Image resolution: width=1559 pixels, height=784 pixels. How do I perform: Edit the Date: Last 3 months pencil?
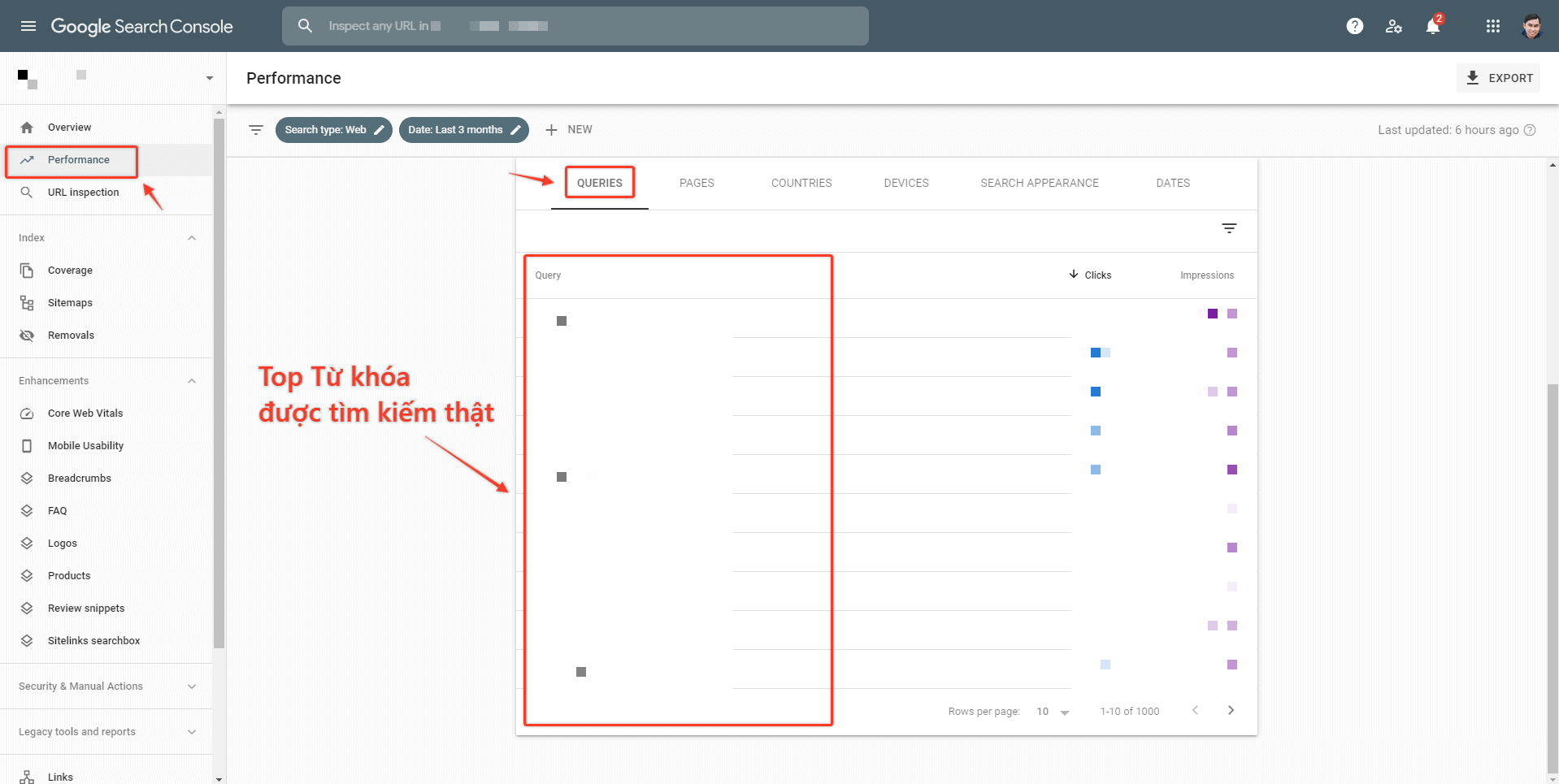point(515,130)
